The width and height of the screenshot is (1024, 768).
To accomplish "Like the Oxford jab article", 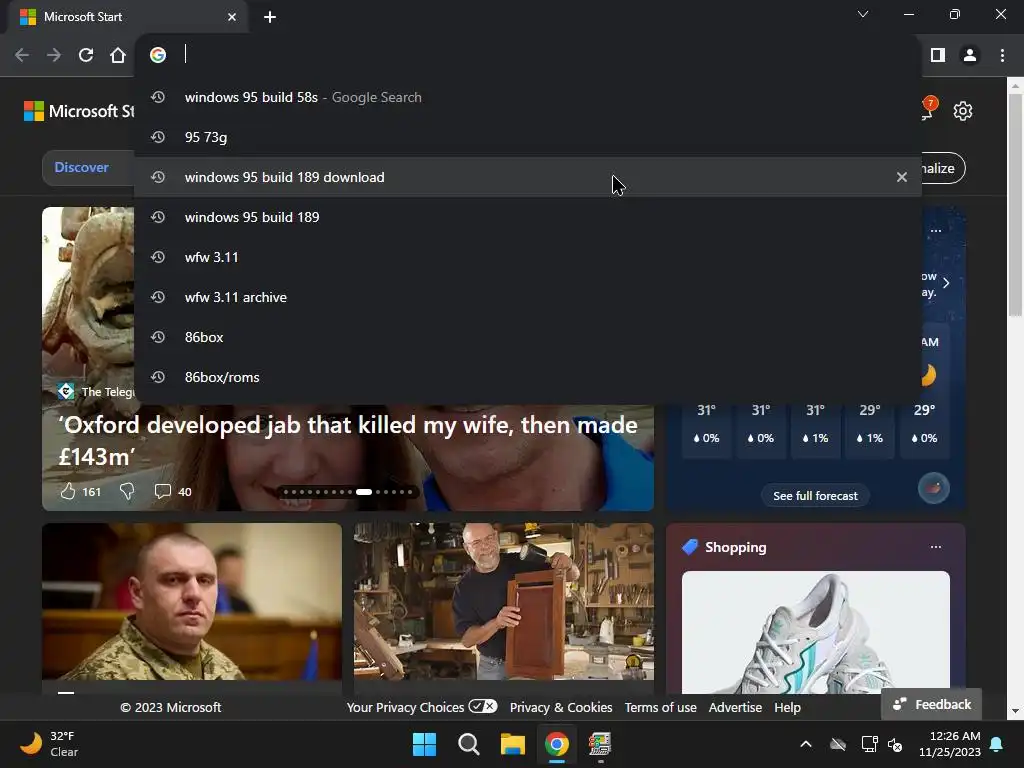I will (68, 491).
